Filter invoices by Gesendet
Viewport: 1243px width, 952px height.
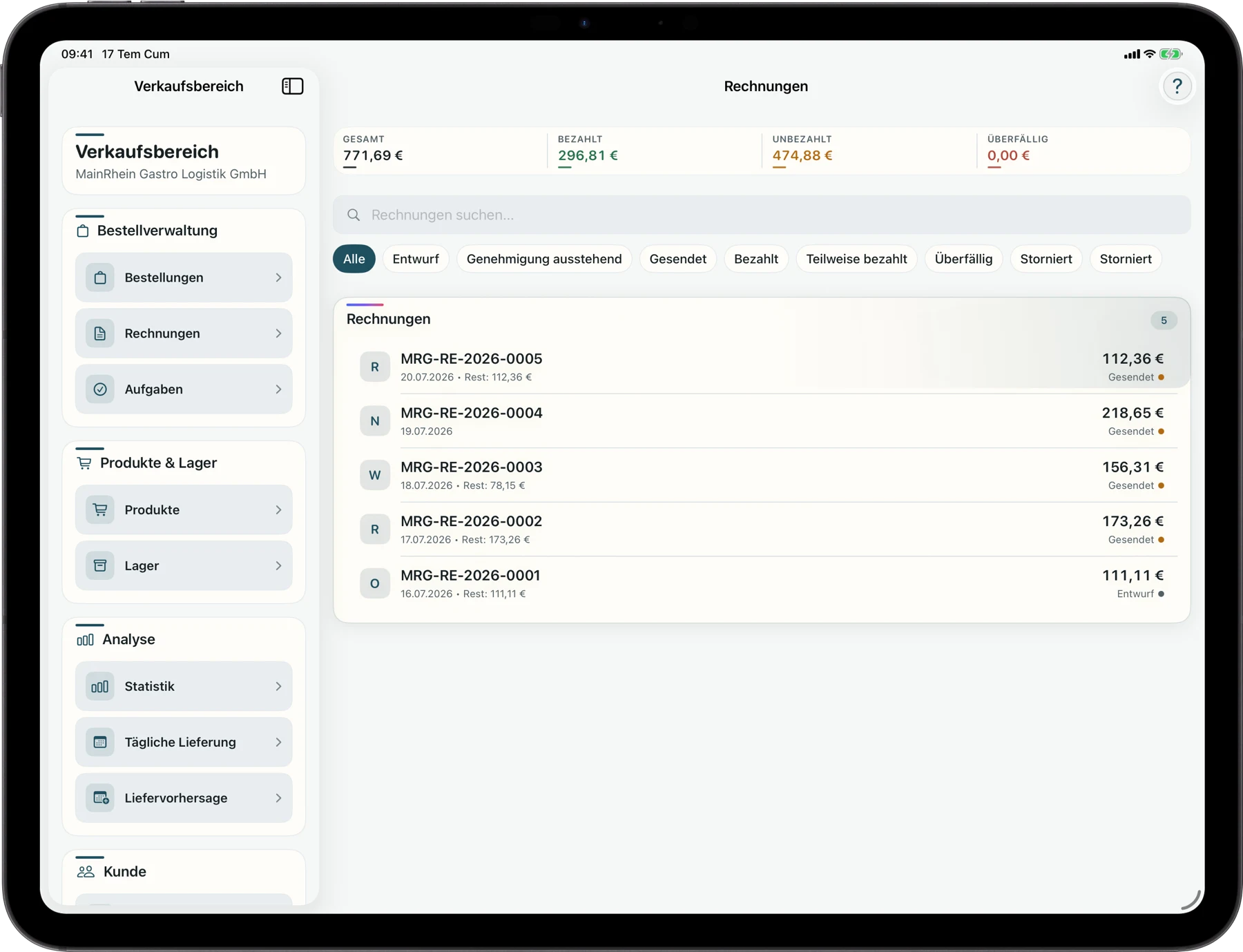point(677,259)
